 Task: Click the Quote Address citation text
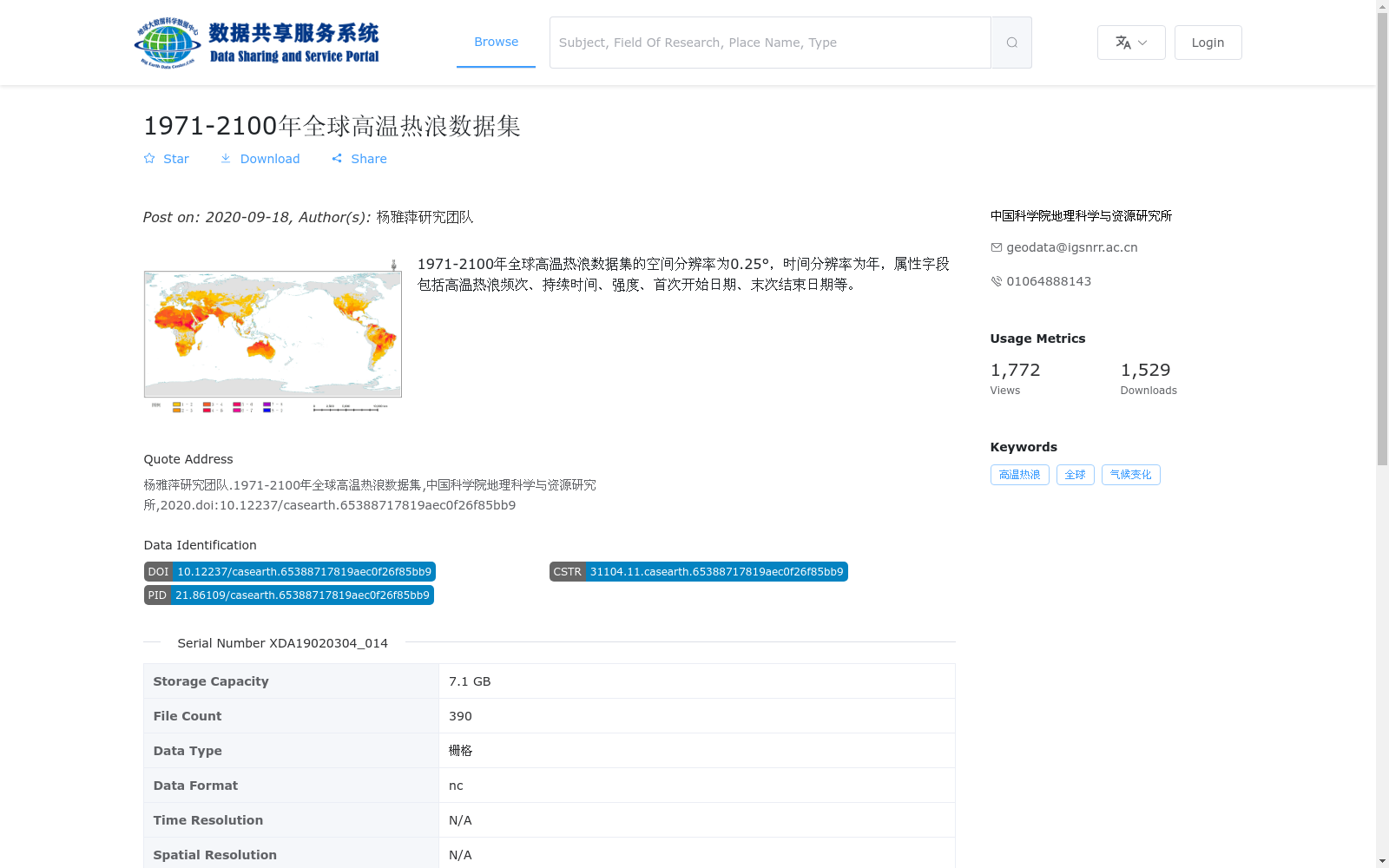[x=370, y=495]
